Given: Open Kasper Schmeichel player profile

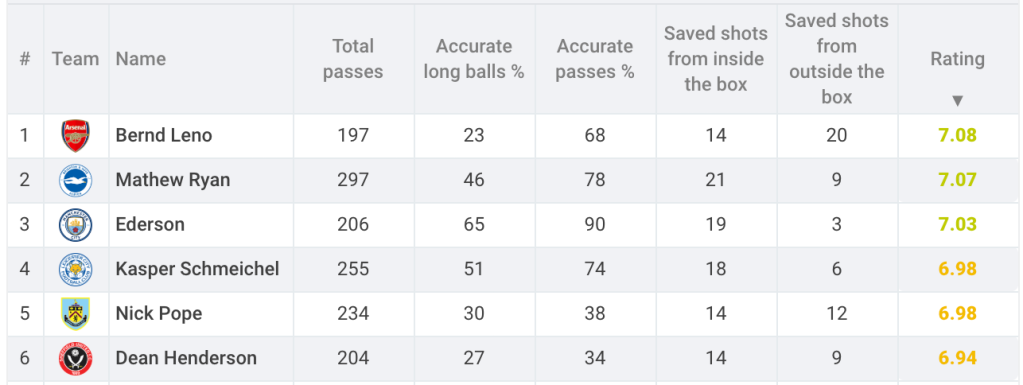Looking at the screenshot, I should tap(198, 268).
